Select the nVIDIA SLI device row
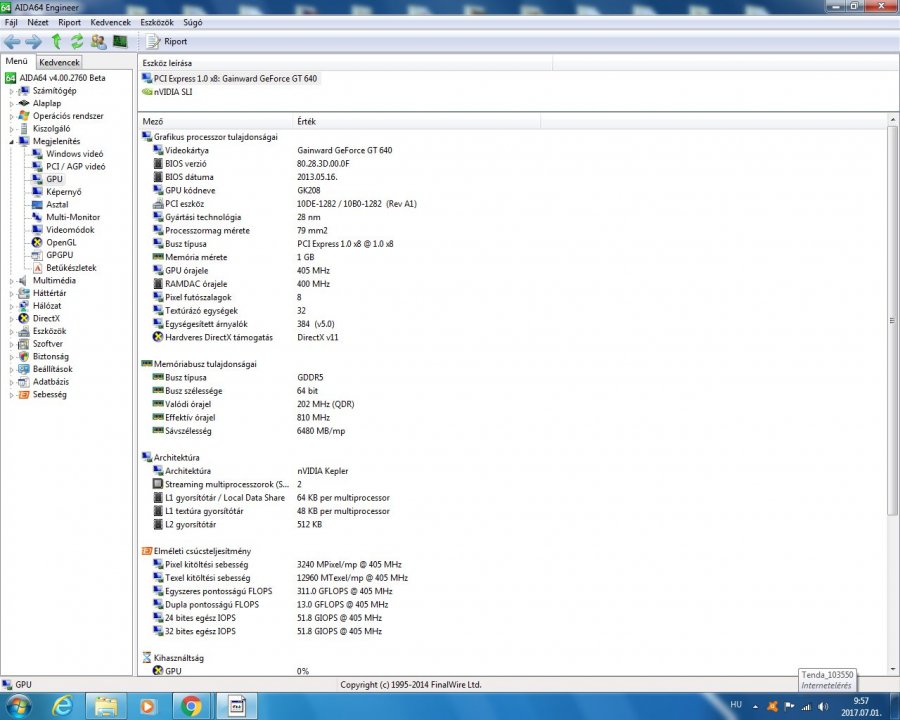The height and width of the screenshot is (720, 900). click(x=167, y=92)
